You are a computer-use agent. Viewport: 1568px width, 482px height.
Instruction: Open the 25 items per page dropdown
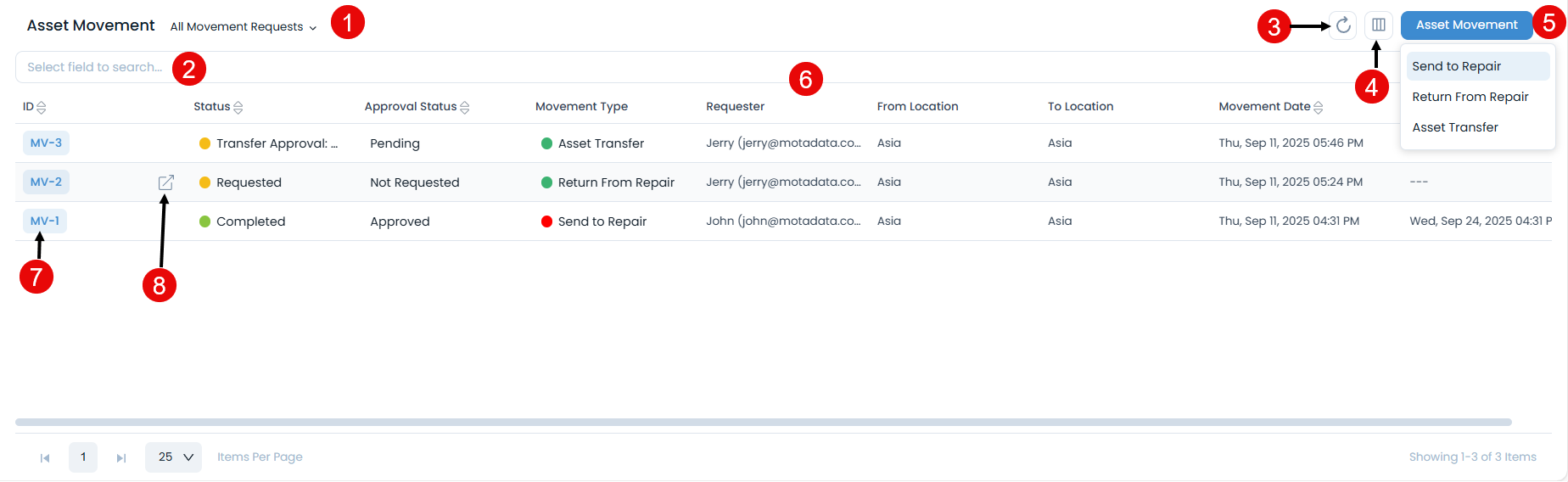[x=174, y=457]
